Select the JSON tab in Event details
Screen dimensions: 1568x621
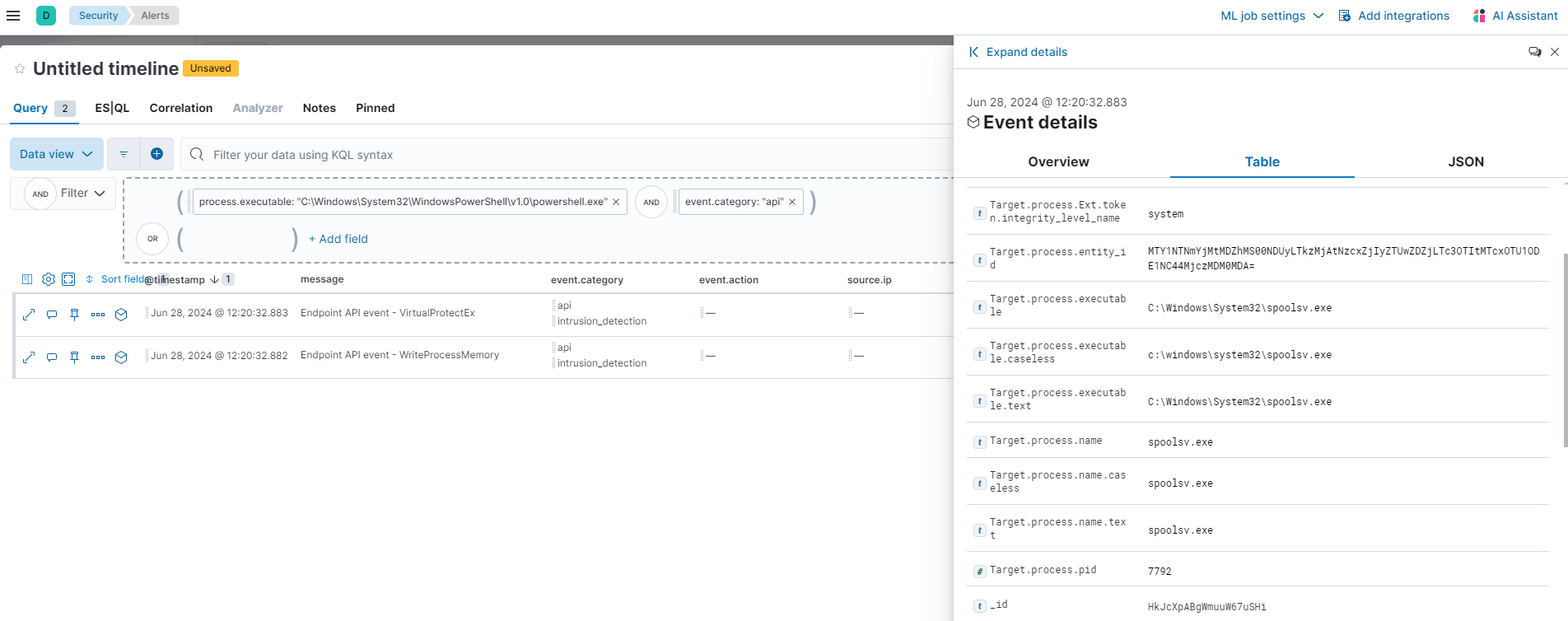coord(1466,162)
